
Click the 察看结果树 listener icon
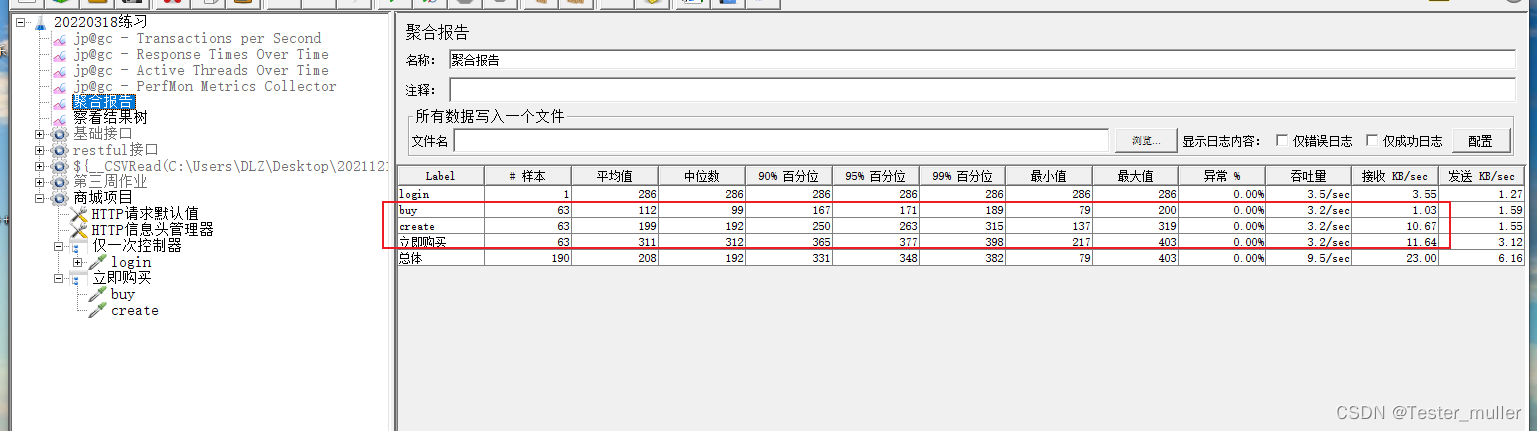click(60, 118)
